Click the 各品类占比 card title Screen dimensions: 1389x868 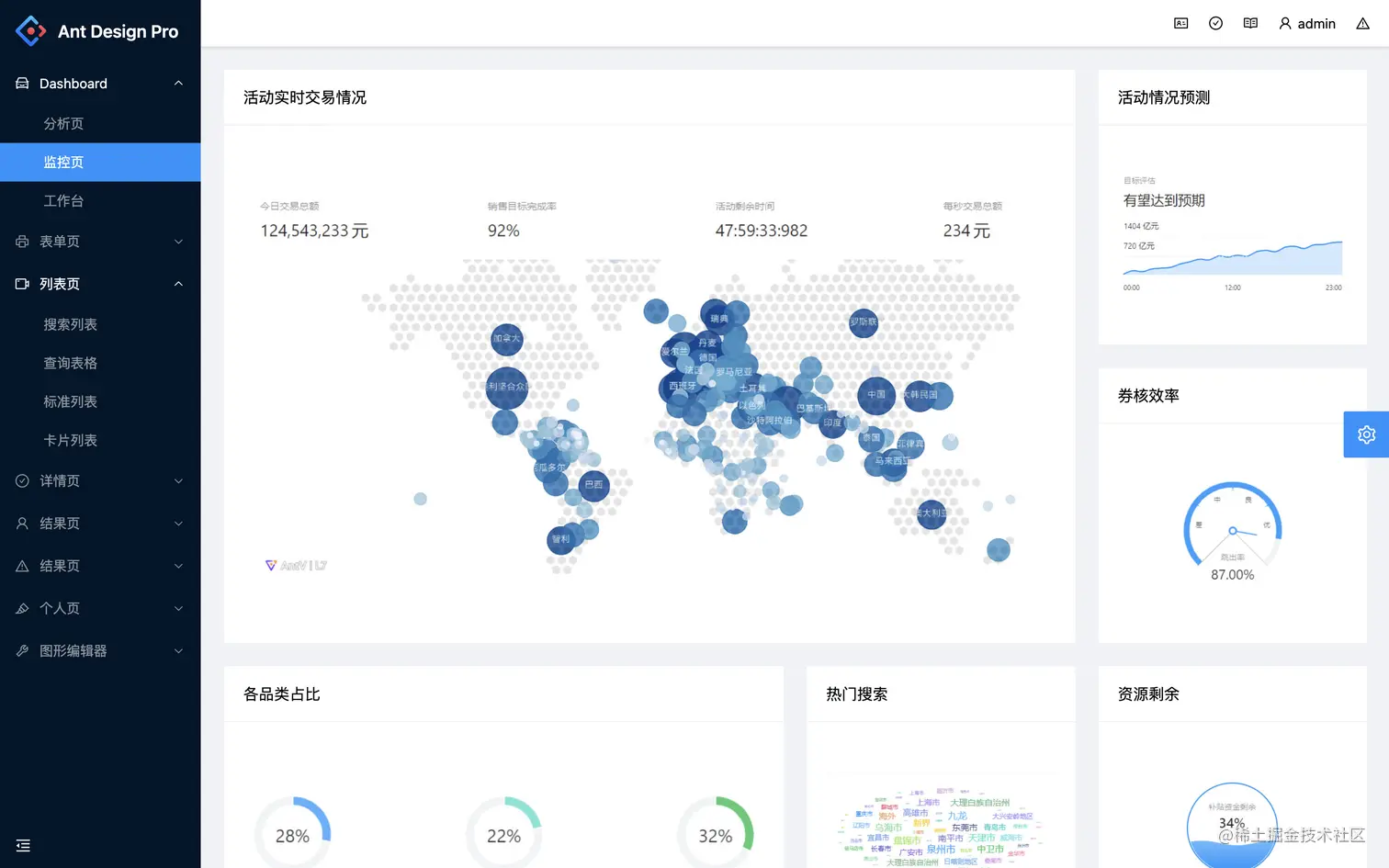282,694
